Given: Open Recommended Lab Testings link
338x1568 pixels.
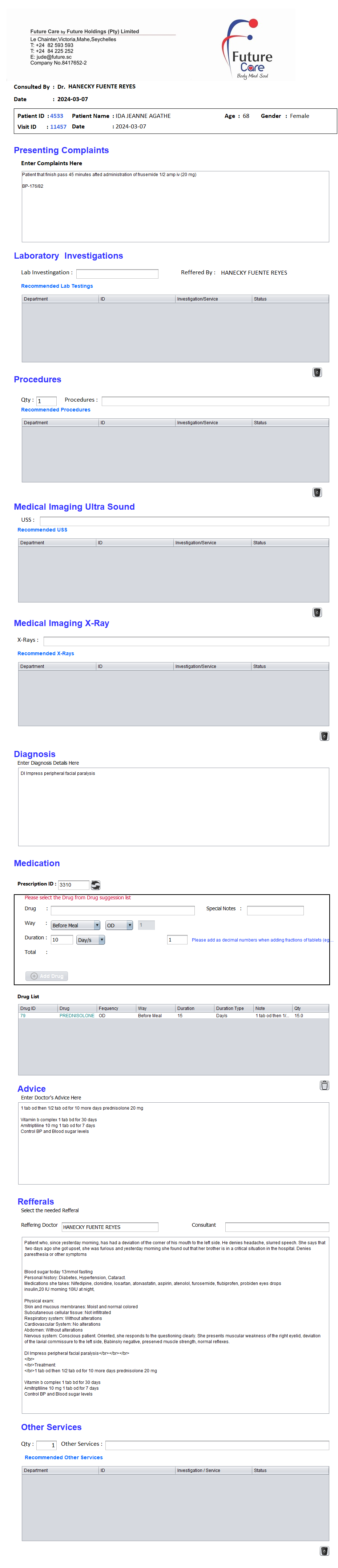Looking at the screenshot, I should pos(57,286).
